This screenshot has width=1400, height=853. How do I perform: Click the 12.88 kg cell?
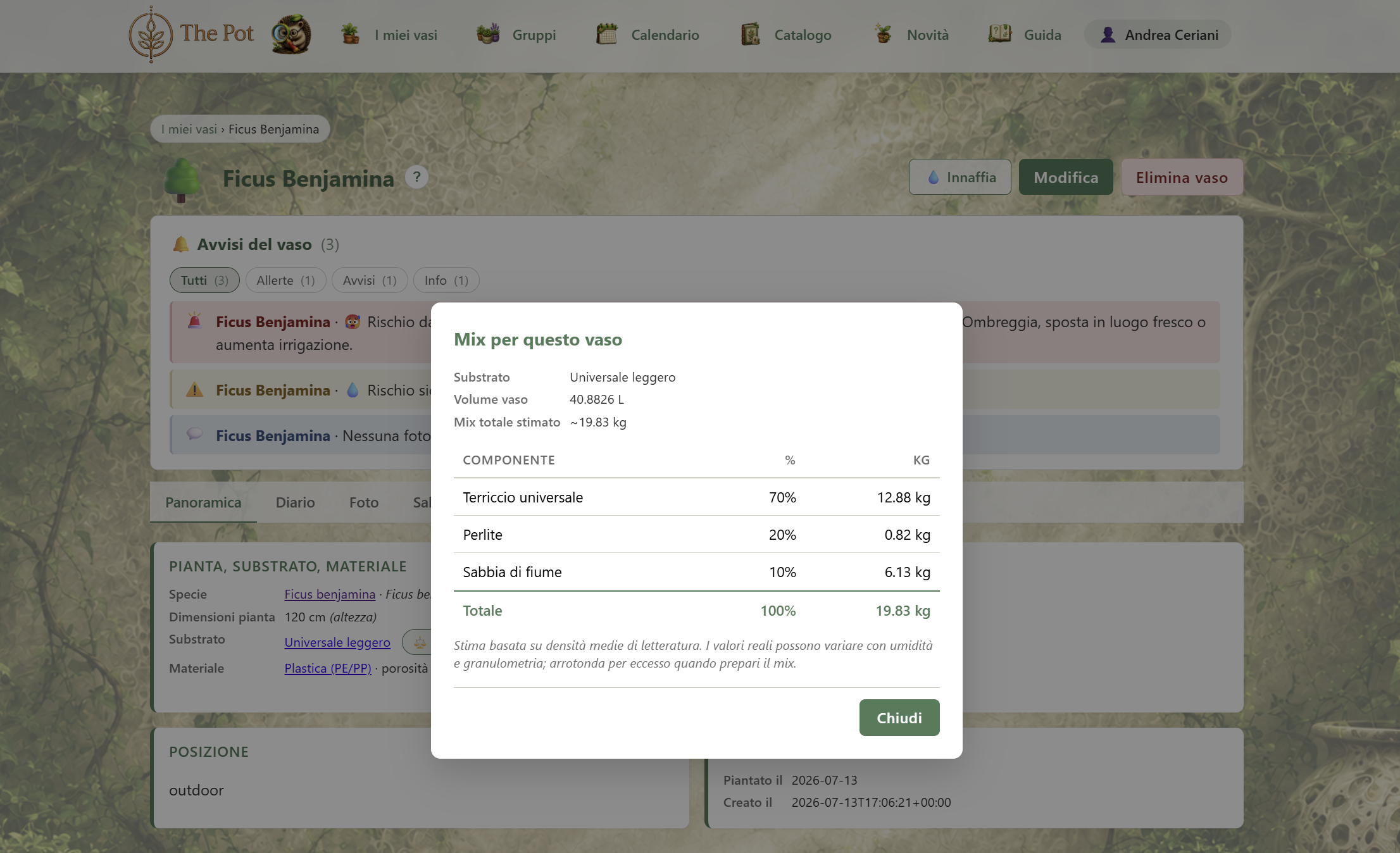tap(903, 497)
